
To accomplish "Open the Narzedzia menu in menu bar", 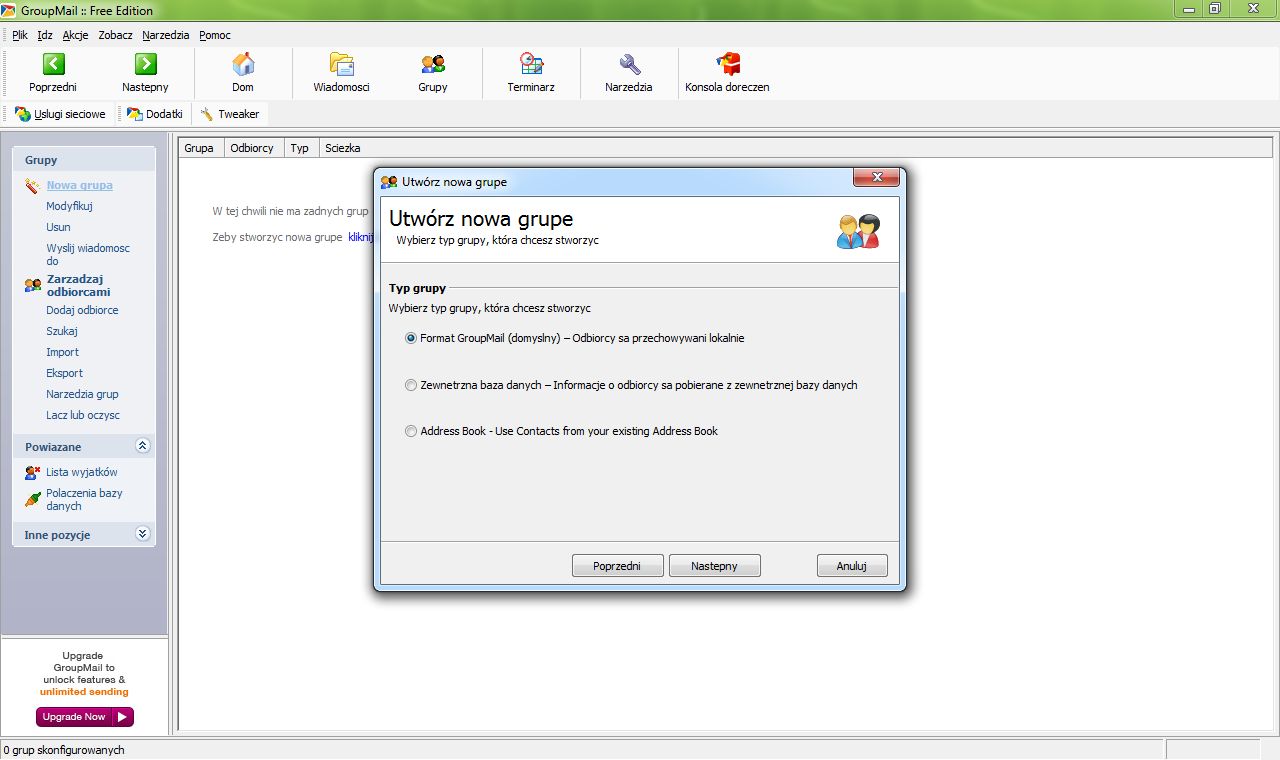I will point(166,35).
